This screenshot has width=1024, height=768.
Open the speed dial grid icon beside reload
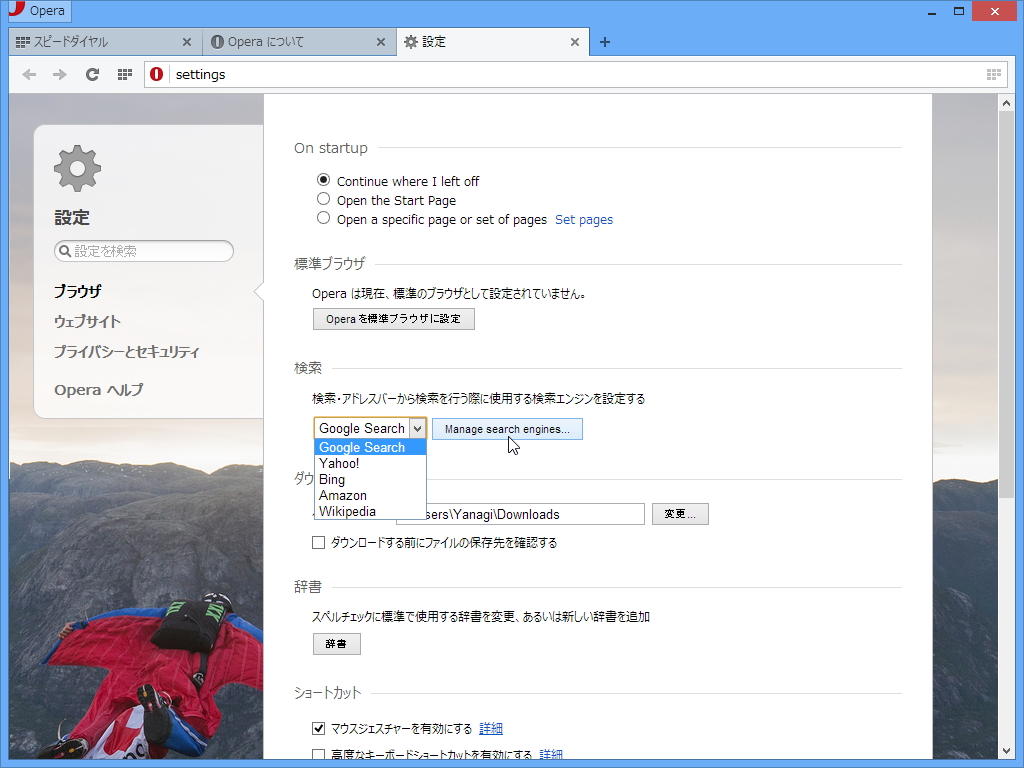(124, 74)
